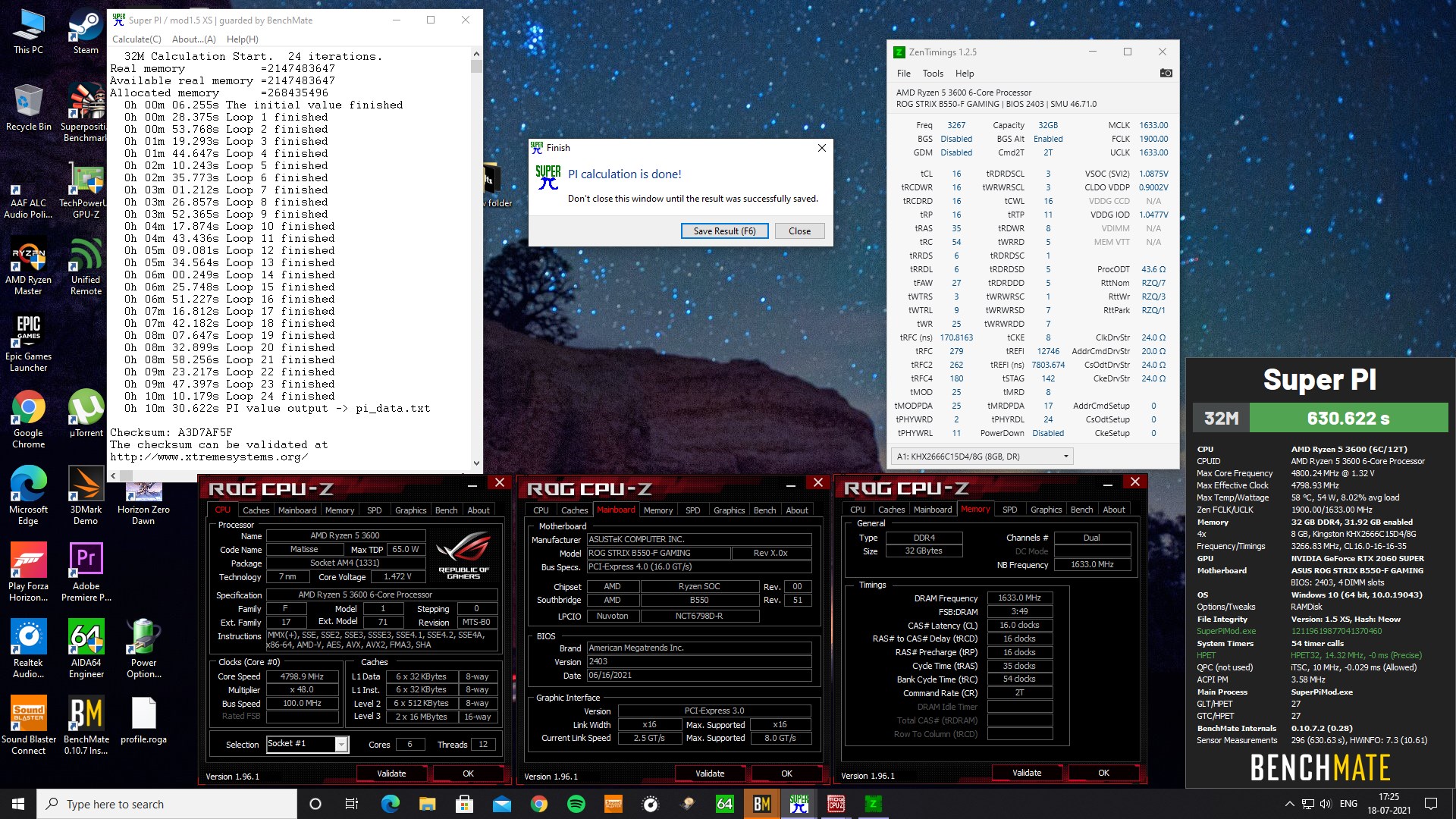This screenshot has height=819, width=1456.
Task: Expand Socket #1 selection dropdown
Action: 341,744
